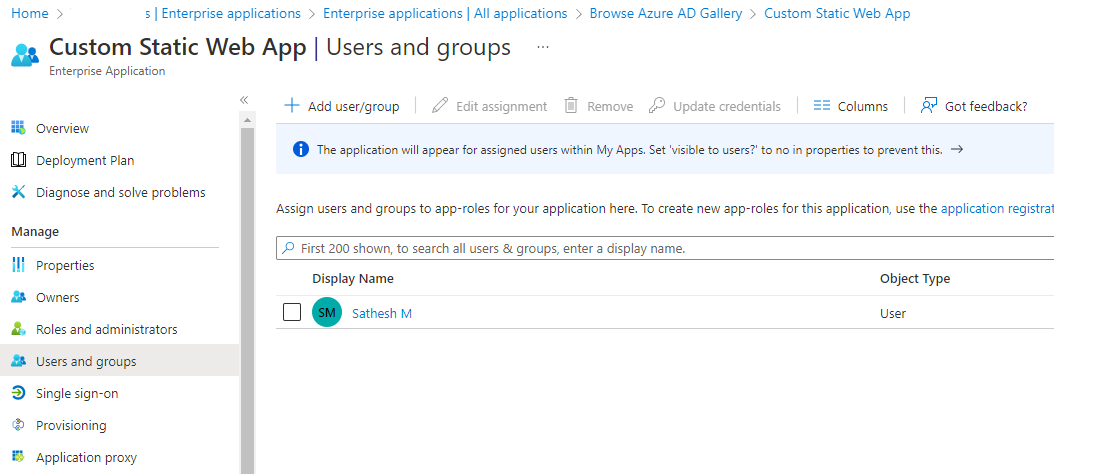
Task: Go to Enterprise applications | All applications breadcrumb
Action: [445, 13]
